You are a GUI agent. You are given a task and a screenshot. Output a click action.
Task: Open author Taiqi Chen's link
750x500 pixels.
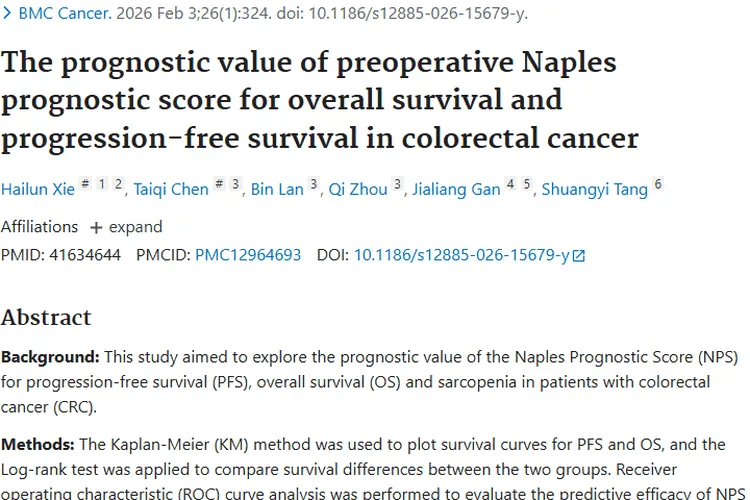pos(172,189)
